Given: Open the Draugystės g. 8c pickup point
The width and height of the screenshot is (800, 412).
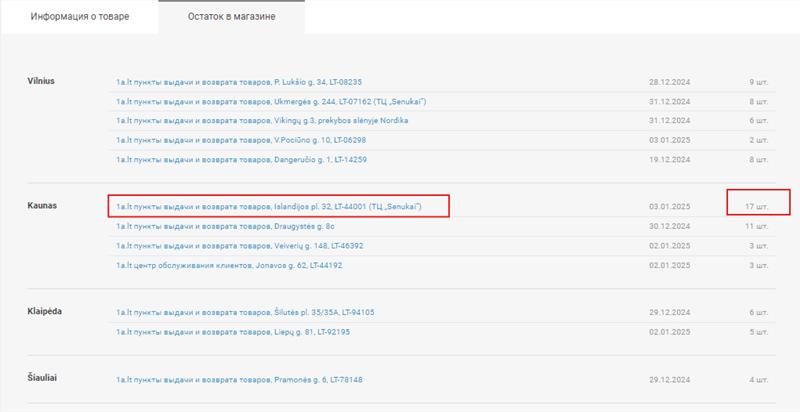Looking at the screenshot, I should click(x=225, y=226).
